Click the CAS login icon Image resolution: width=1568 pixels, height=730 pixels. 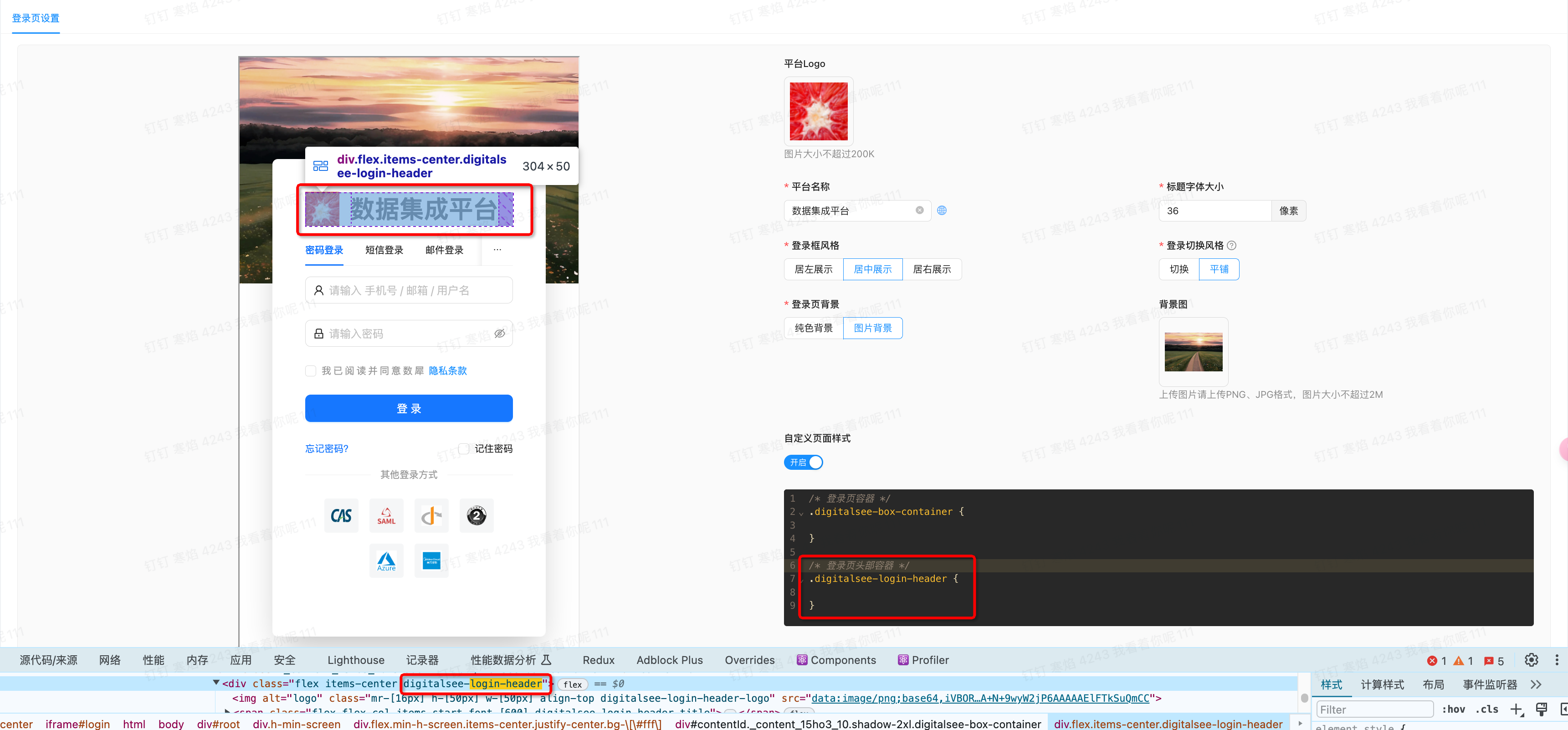(x=341, y=516)
